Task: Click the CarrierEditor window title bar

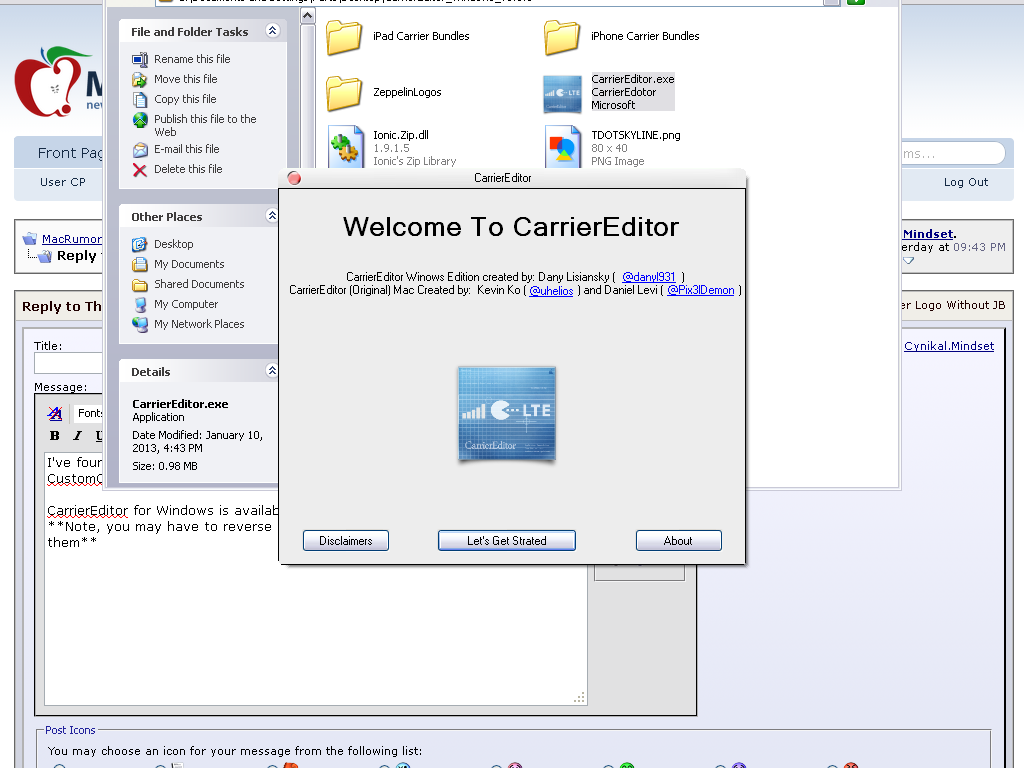Action: tap(513, 178)
